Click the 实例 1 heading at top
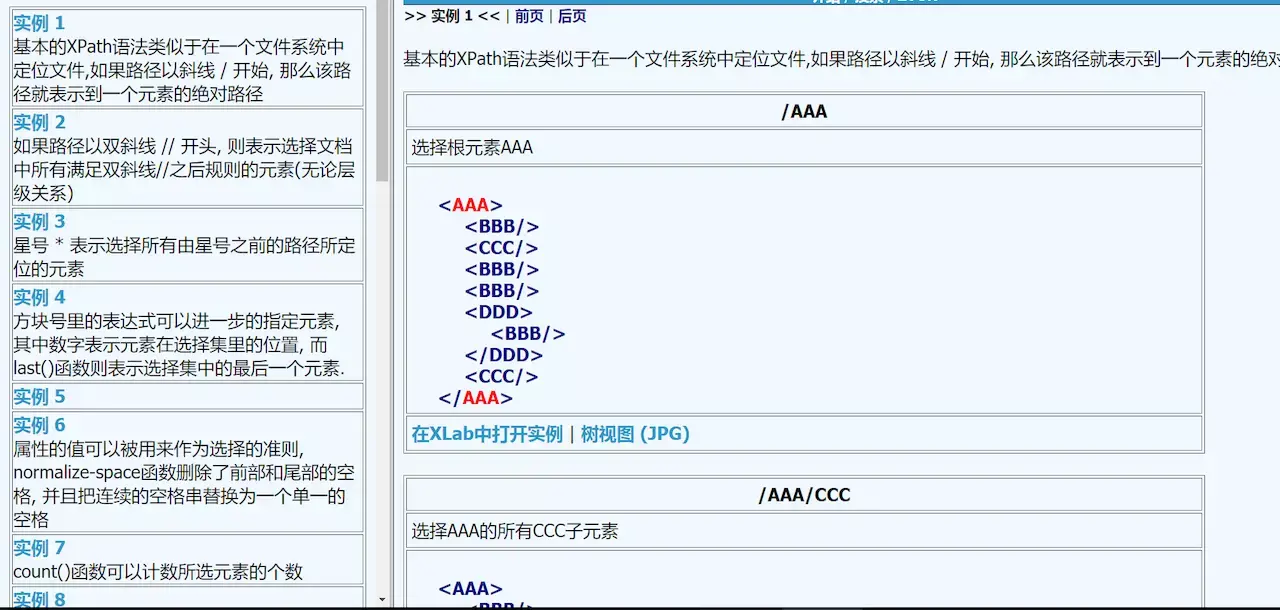Image resolution: width=1280 pixels, height=610 pixels. coord(452,16)
